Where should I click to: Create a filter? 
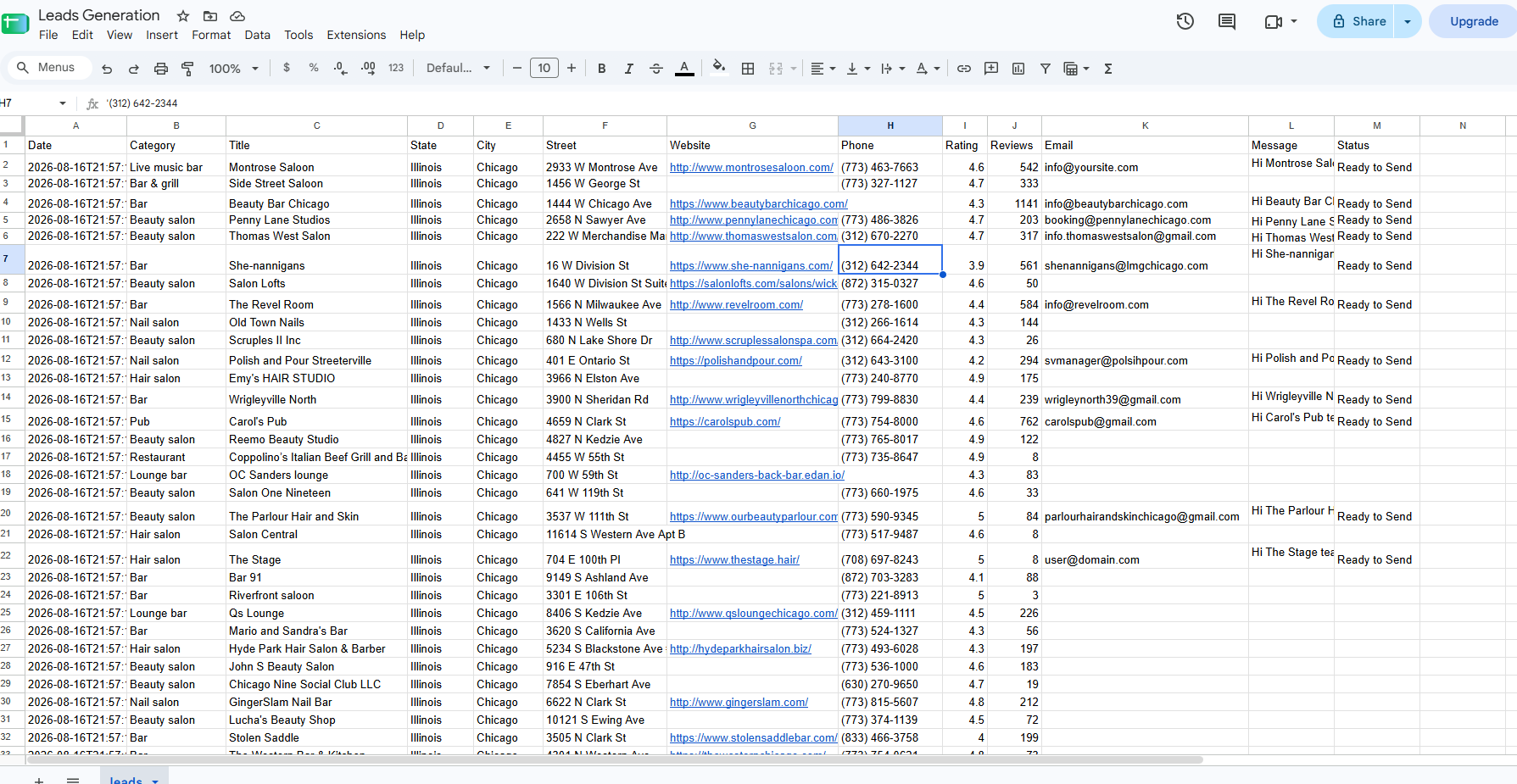(x=1046, y=69)
